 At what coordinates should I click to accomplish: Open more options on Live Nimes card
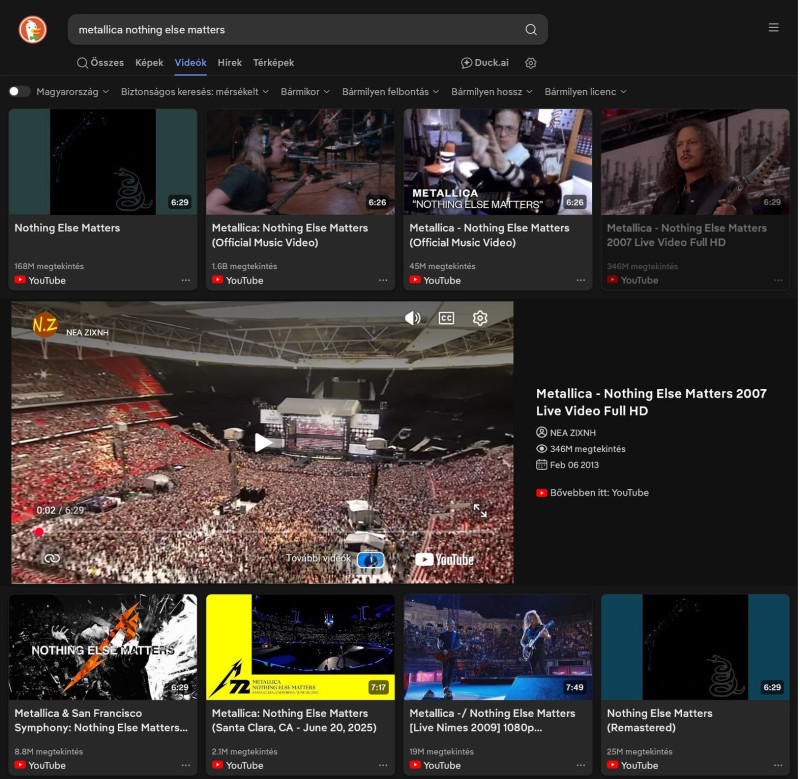[x=581, y=765]
